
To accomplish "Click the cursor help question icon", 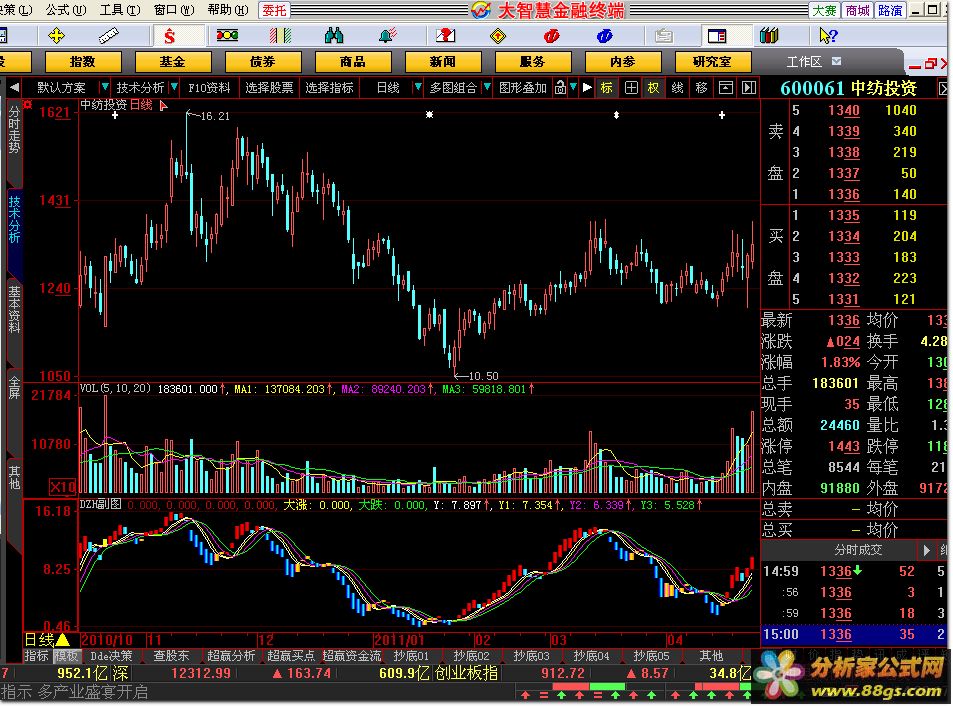I will coord(828,36).
